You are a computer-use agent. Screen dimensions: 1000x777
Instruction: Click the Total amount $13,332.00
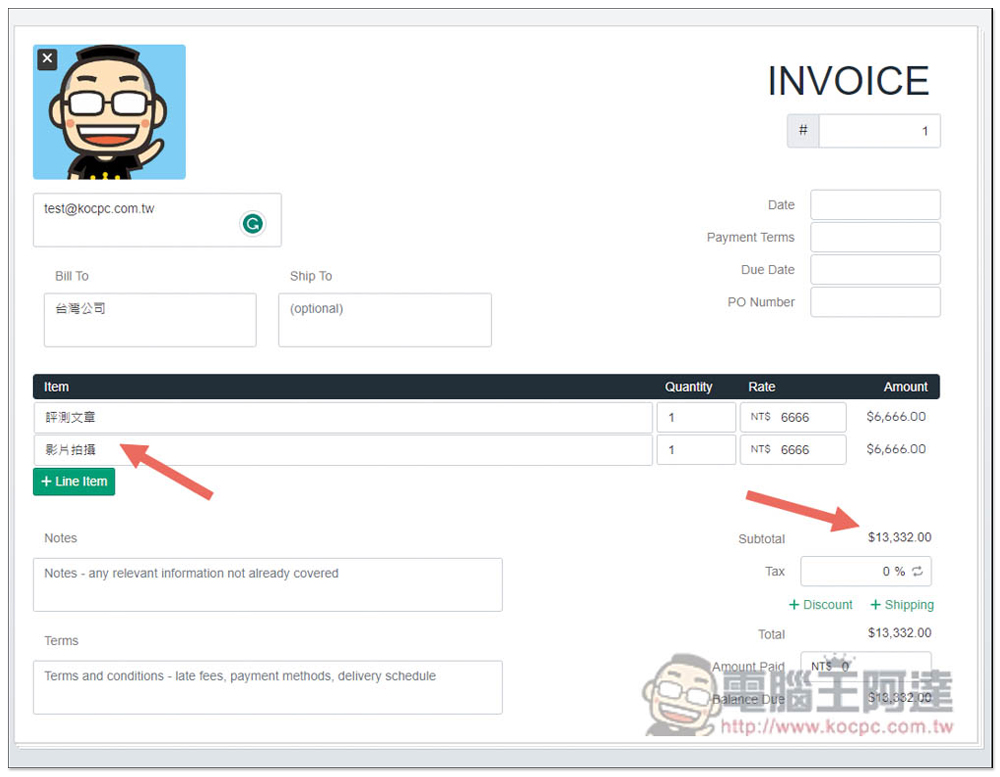click(899, 633)
